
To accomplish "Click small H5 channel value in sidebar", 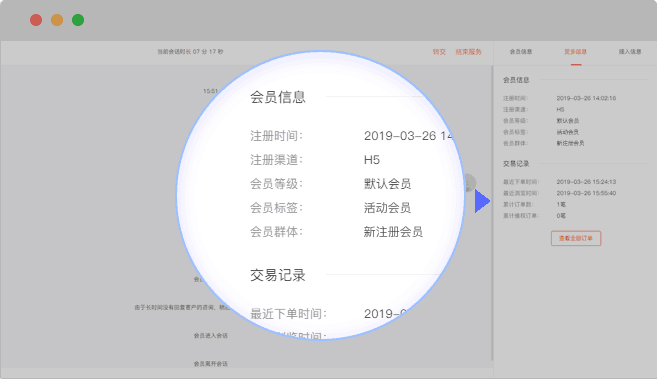I will 560,110.
